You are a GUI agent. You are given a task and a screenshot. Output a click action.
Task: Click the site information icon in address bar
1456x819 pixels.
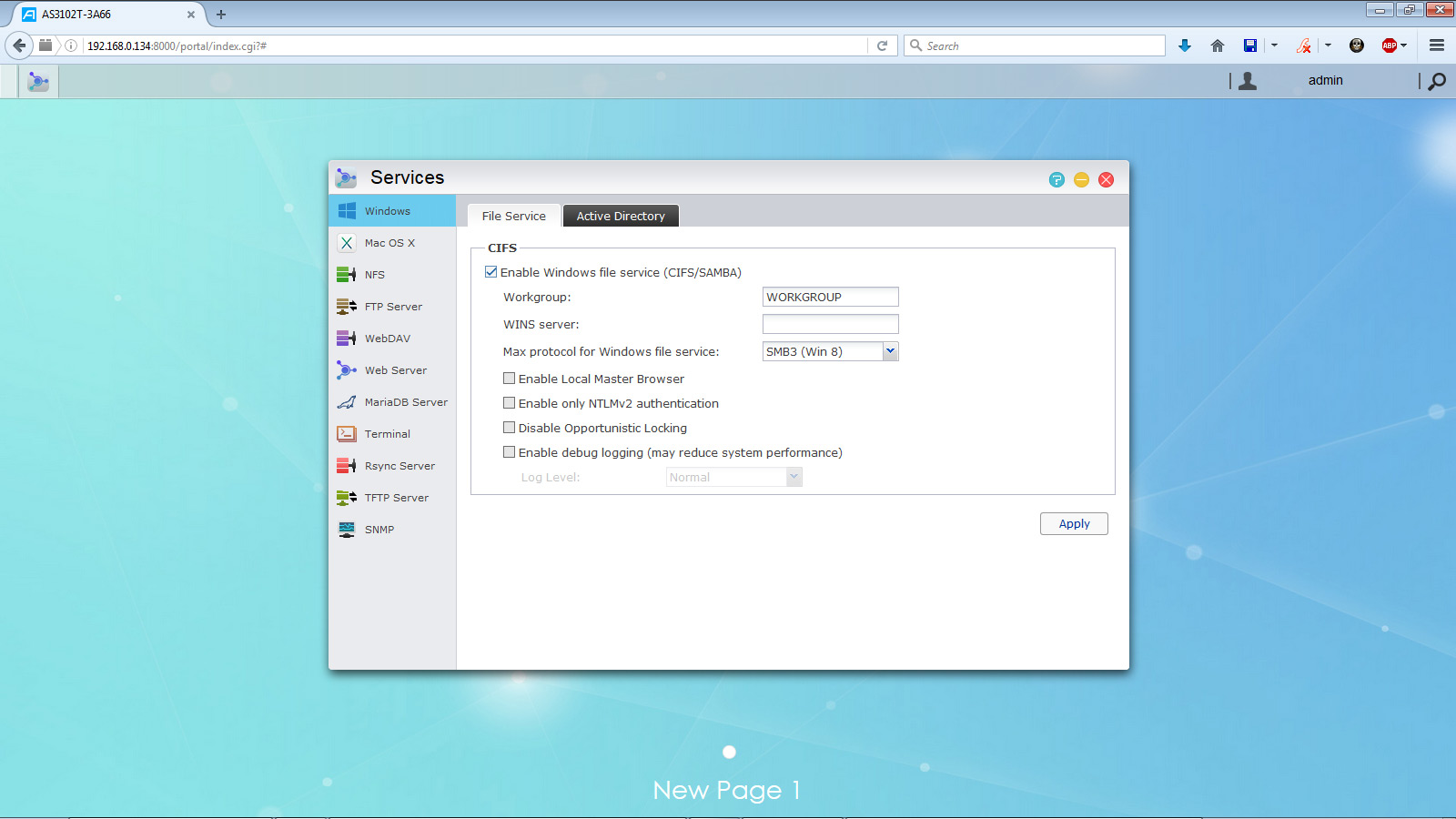(x=71, y=45)
